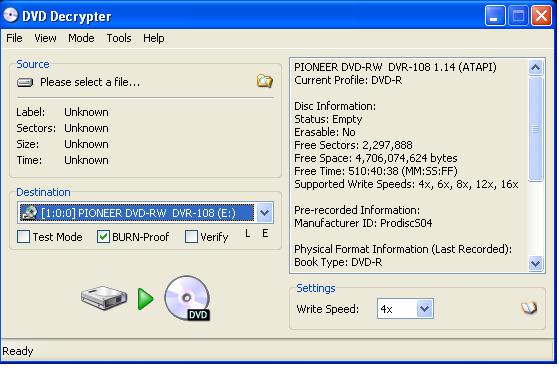Image resolution: width=559 pixels, height=384 pixels.
Task: Click 'Free Time: 510:40:38' line
Action: [376, 171]
